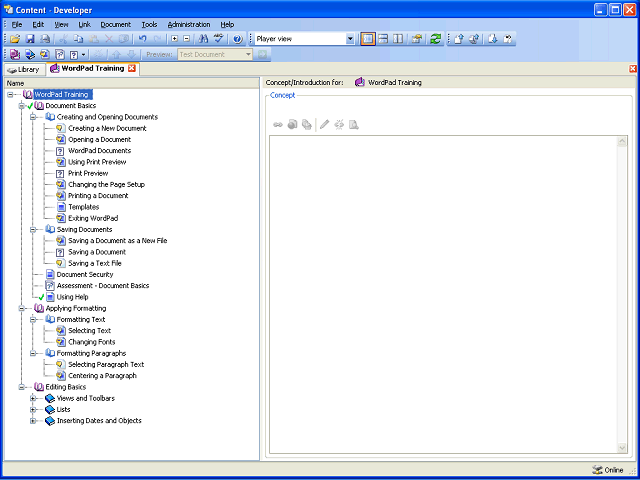Open the Properties toolbar icon beside refresh
Image resolution: width=640 pixels, height=480 pixels.
[416, 39]
